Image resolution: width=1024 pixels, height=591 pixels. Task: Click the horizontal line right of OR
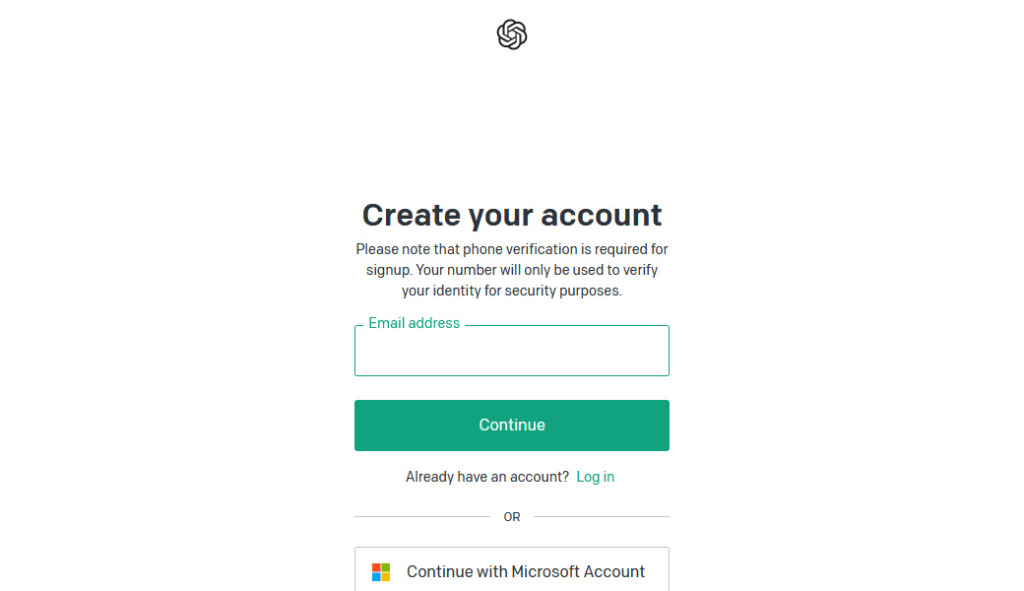click(x=601, y=517)
